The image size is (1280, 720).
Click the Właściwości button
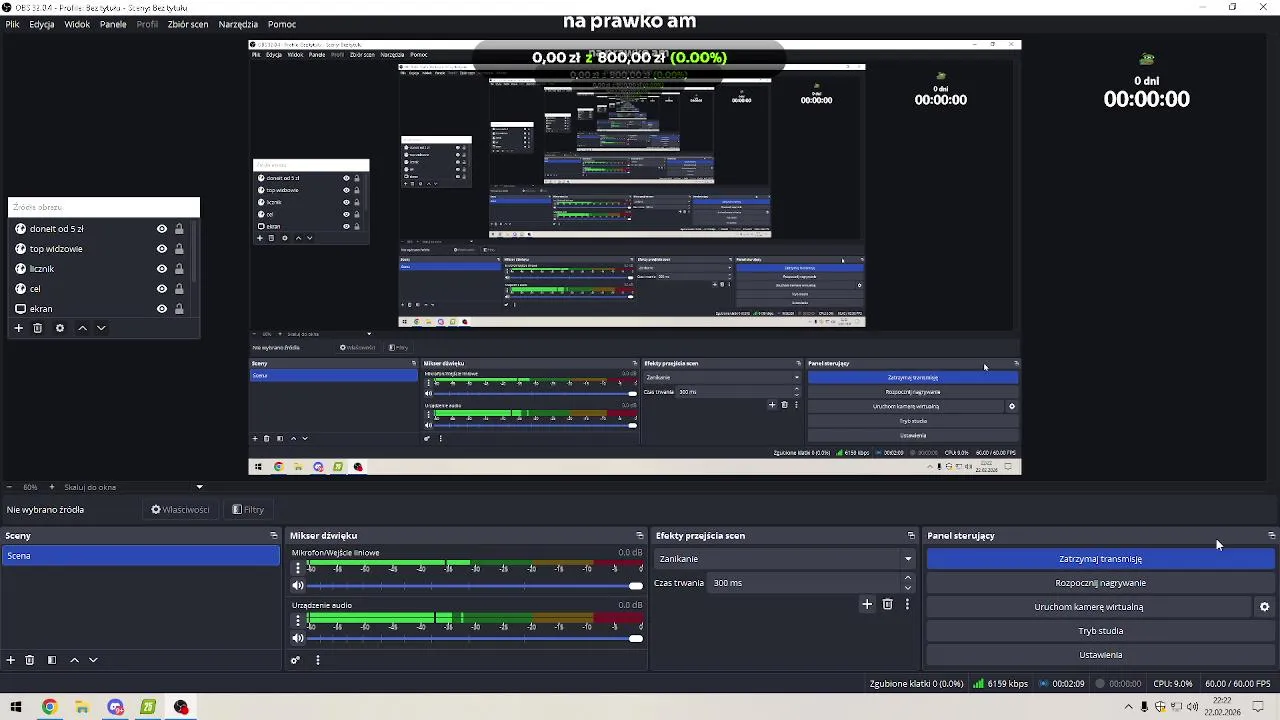tap(180, 510)
